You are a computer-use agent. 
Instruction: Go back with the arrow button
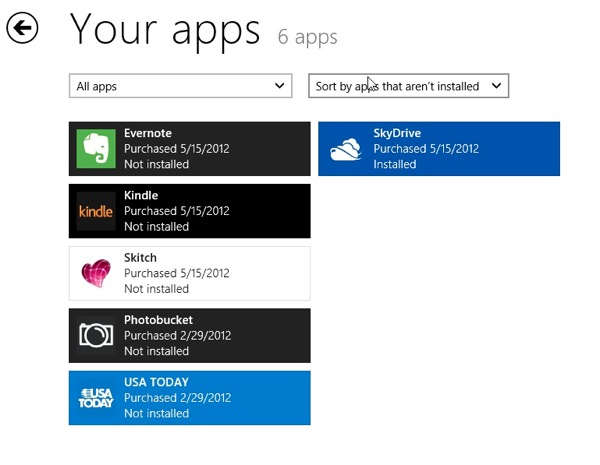22,28
